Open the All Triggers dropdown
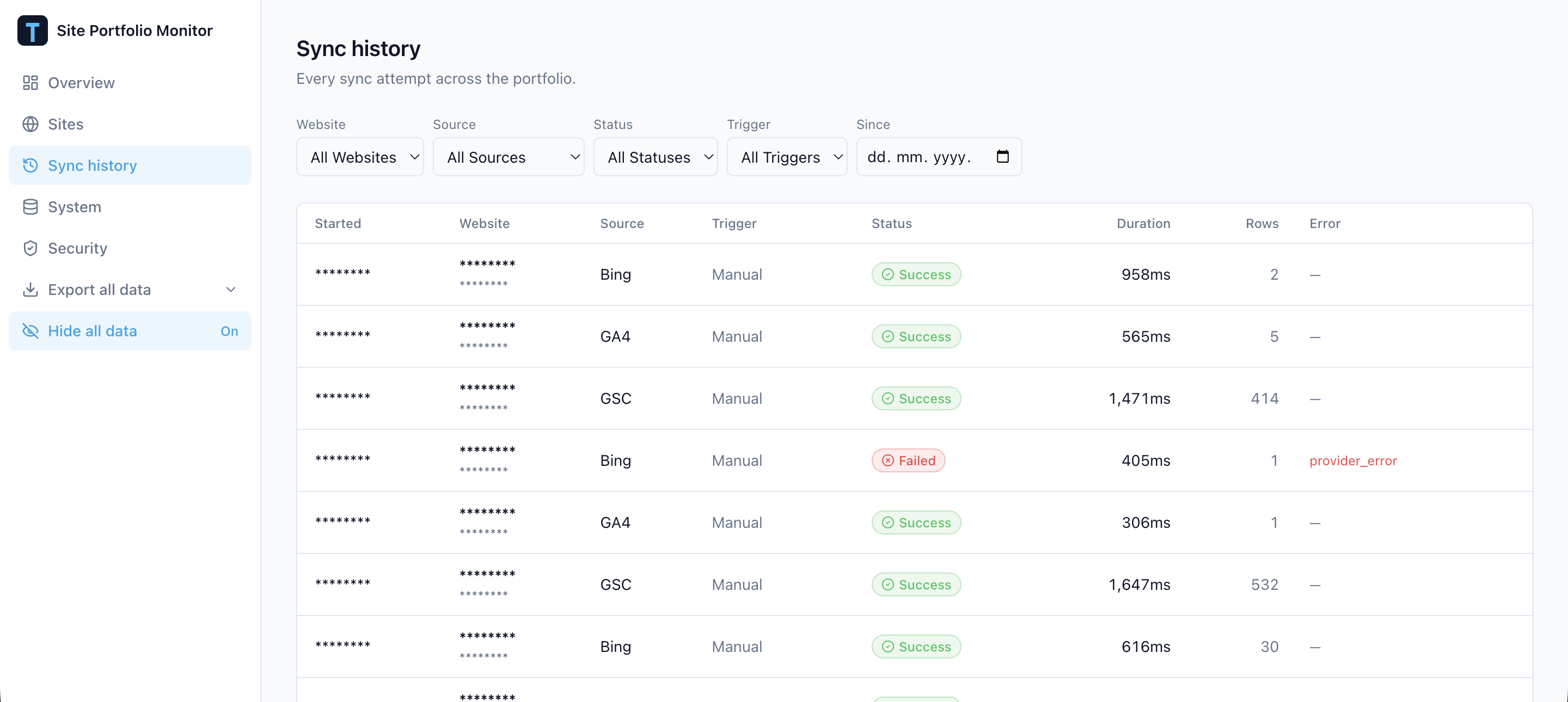 pyautogui.click(x=787, y=157)
